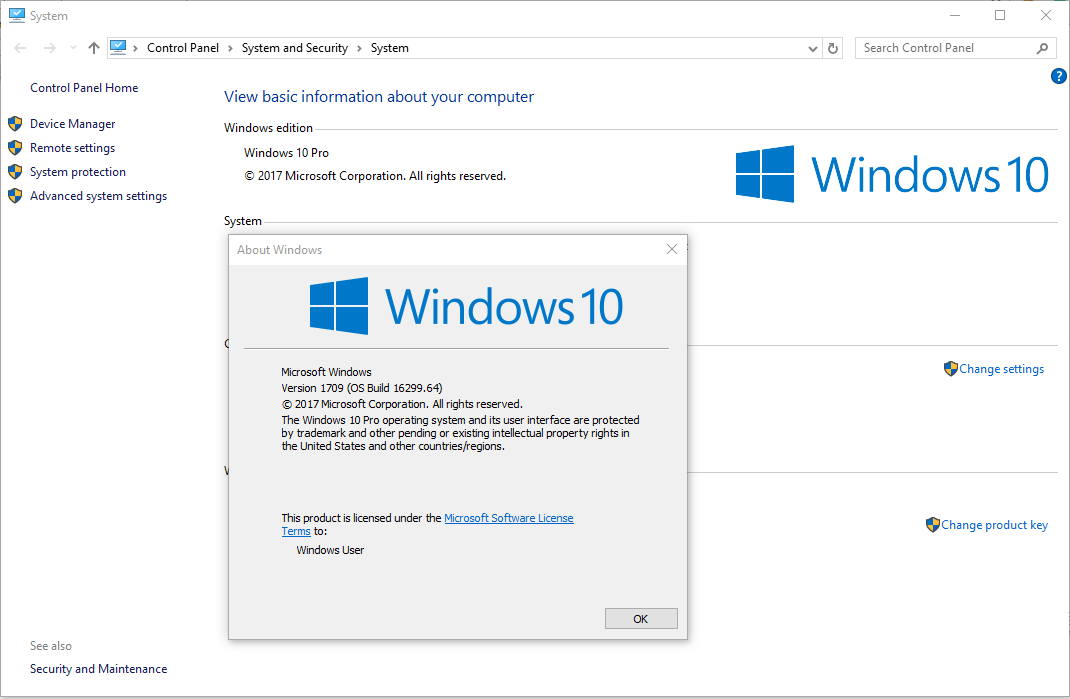Navigate to Control Panel via the breadcrumb
Image resolution: width=1070 pixels, height=699 pixels.
(183, 47)
